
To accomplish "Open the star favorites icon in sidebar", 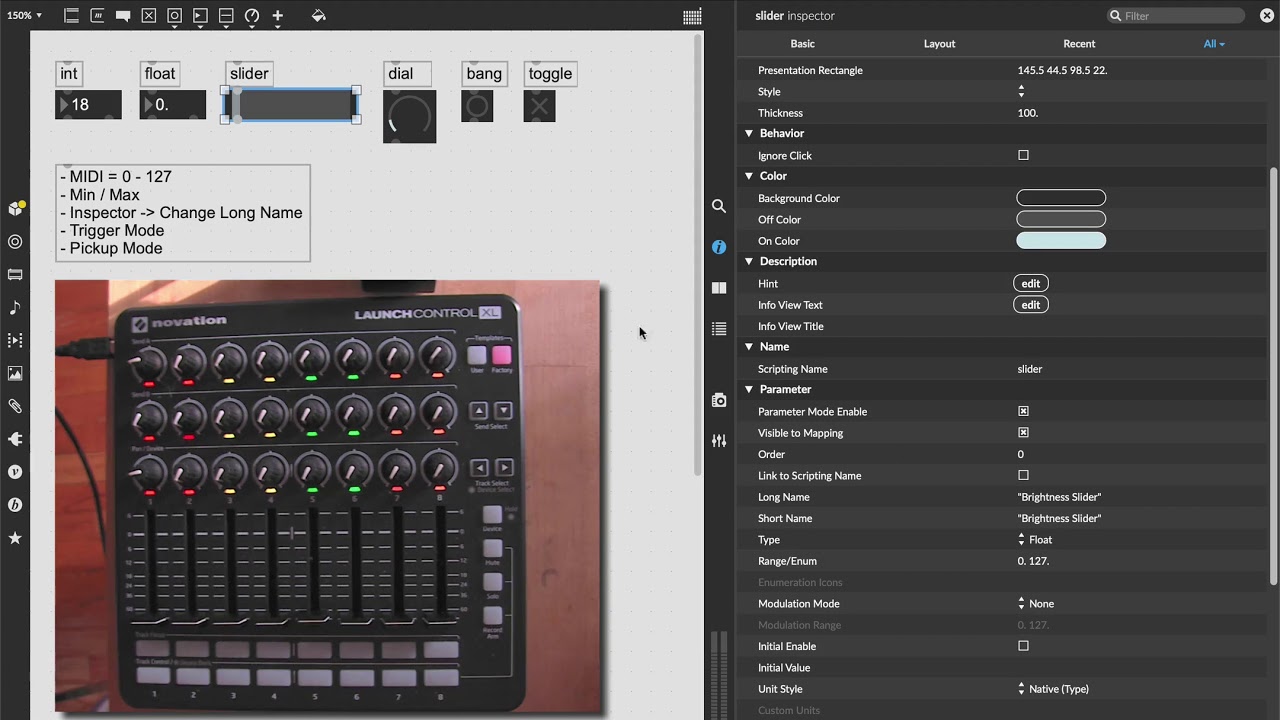I will (15, 538).
